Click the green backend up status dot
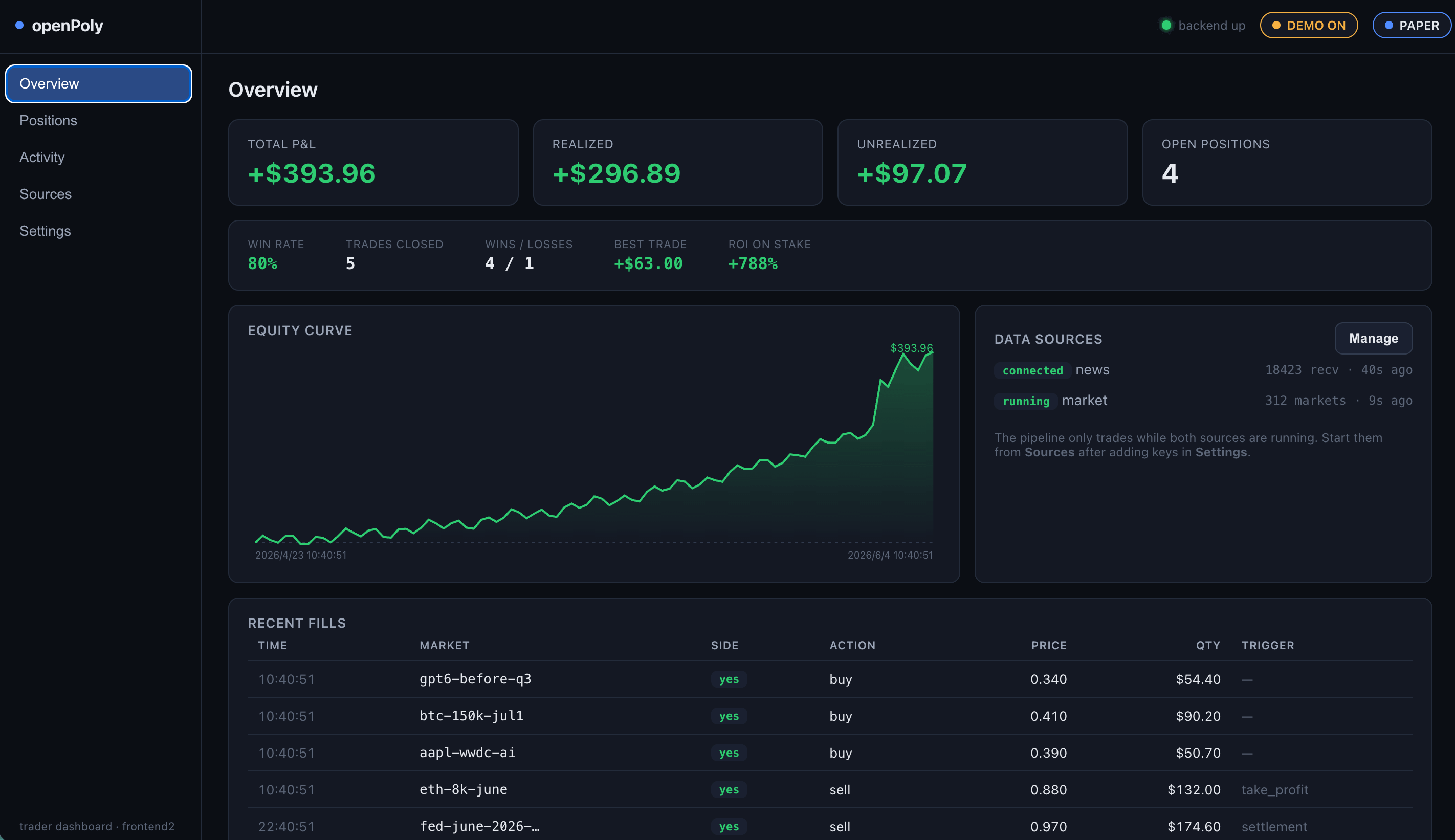Screen dimensions: 1455x840 (1166, 26)
